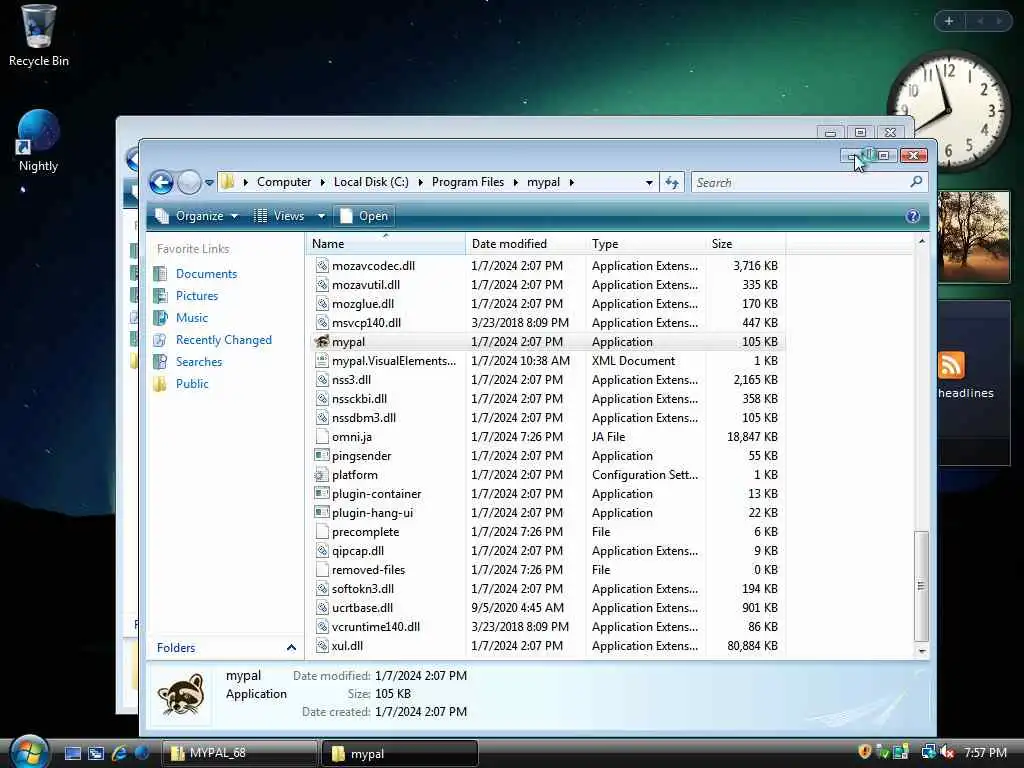The height and width of the screenshot is (768, 1024).
Task: Refresh the folder with the refresh icon
Action: [671, 183]
